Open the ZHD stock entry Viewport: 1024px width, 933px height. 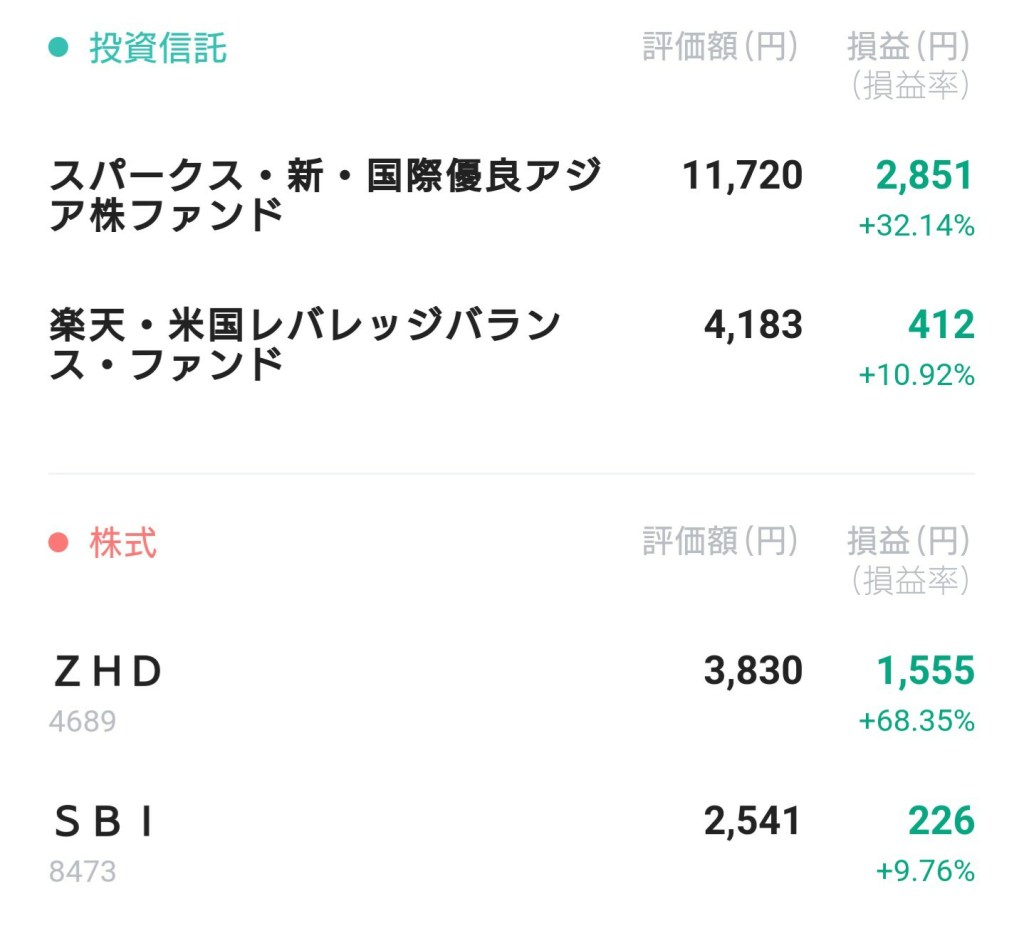(107, 673)
